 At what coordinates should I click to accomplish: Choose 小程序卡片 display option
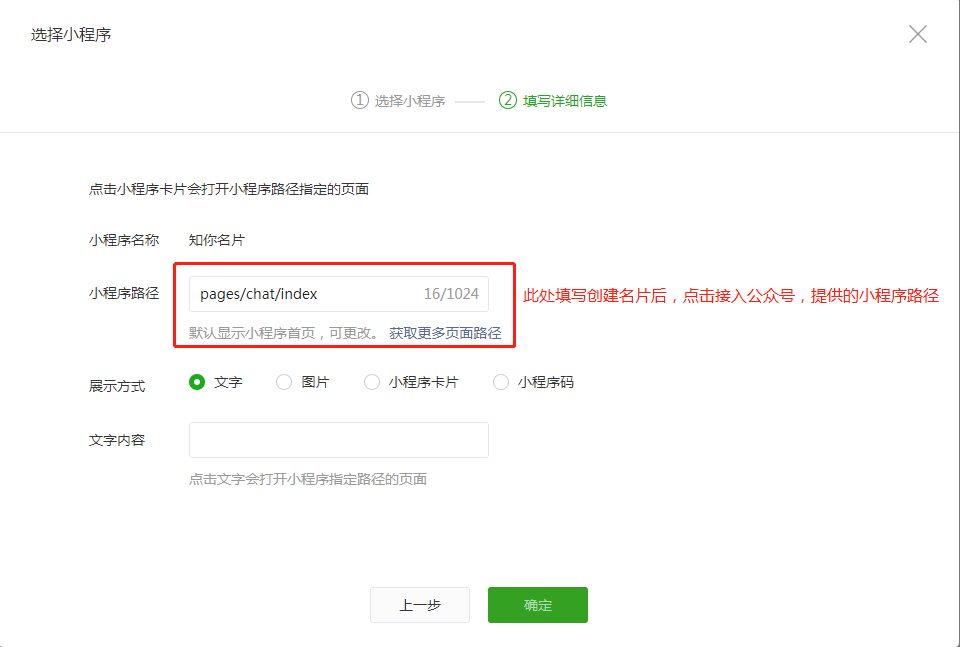pyautogui.click(x=411, y=382)
